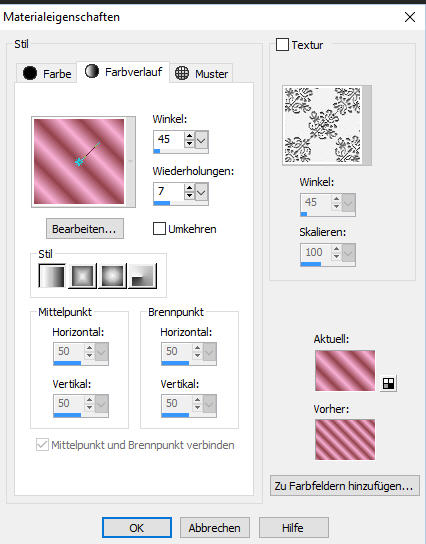The width and height of the screenshot is (426, 544).
Task: Enable the Textur checkbox
Action: click(x=282, y=45)
